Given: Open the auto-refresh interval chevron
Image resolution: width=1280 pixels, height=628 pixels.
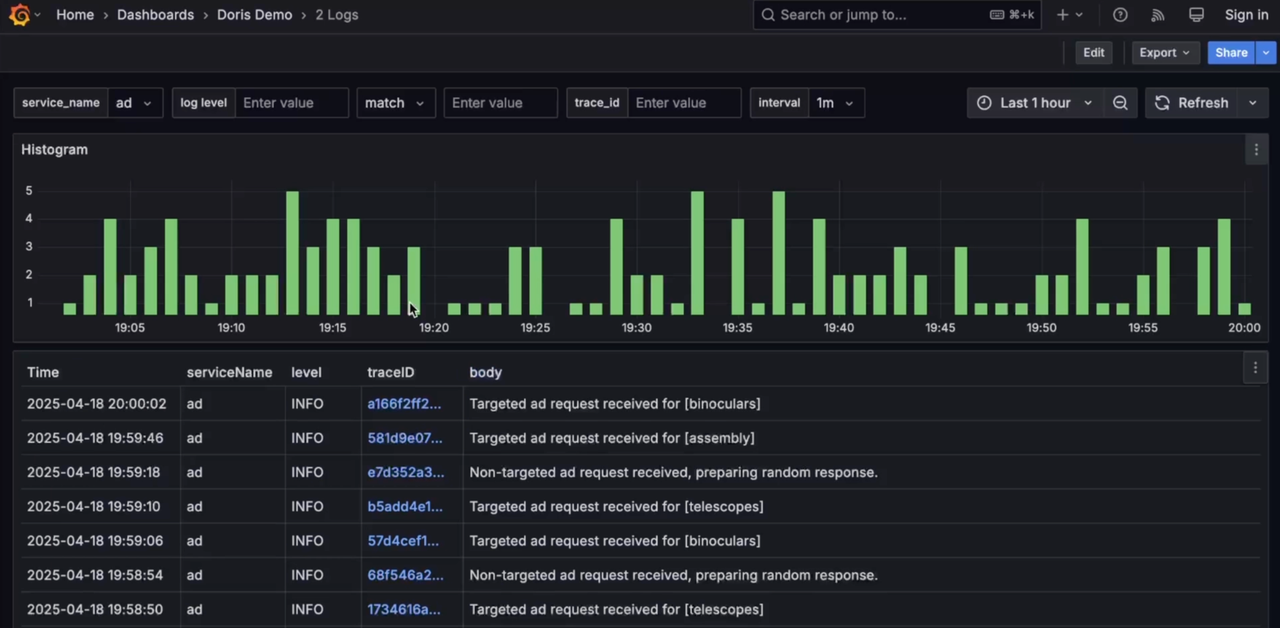Looking at the screenshot, I should pyautogui.click(x=1252, y=102).
